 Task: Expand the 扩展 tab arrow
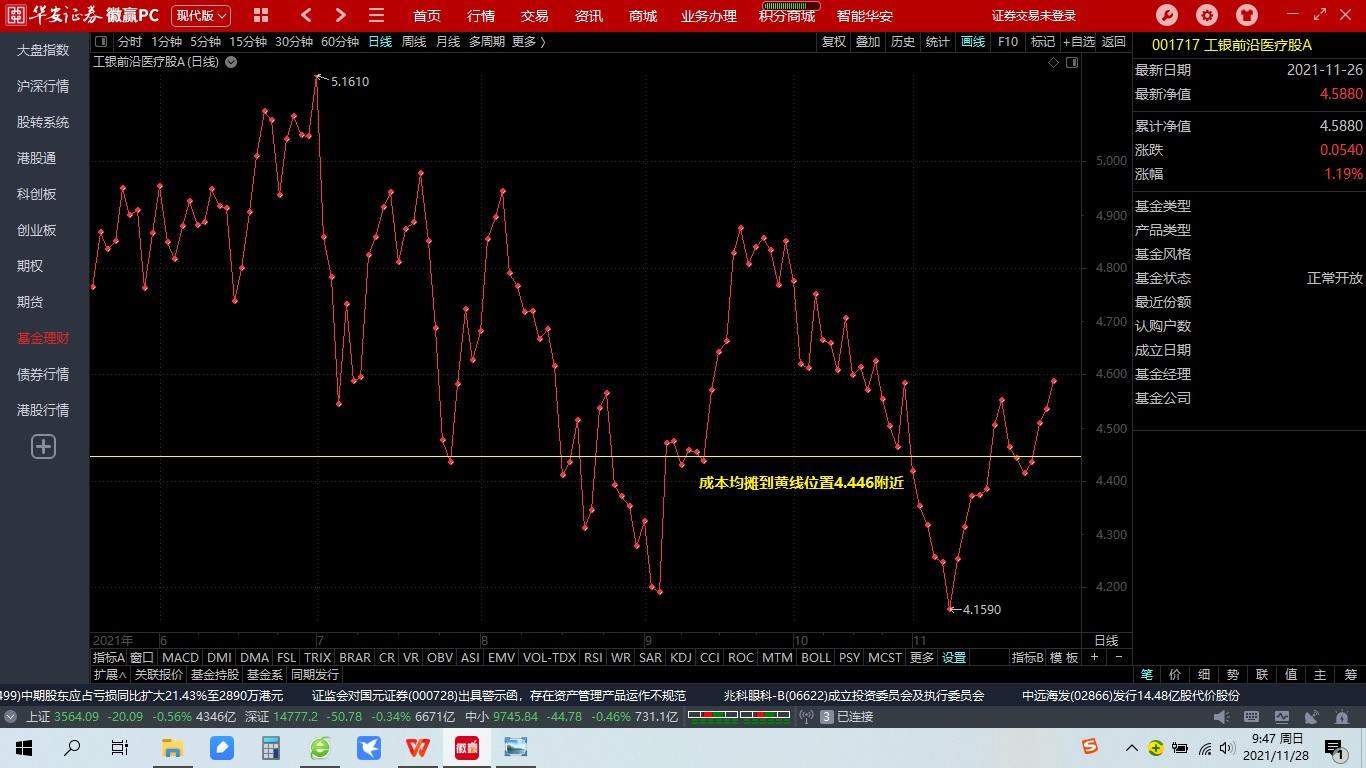click(111, 675)
